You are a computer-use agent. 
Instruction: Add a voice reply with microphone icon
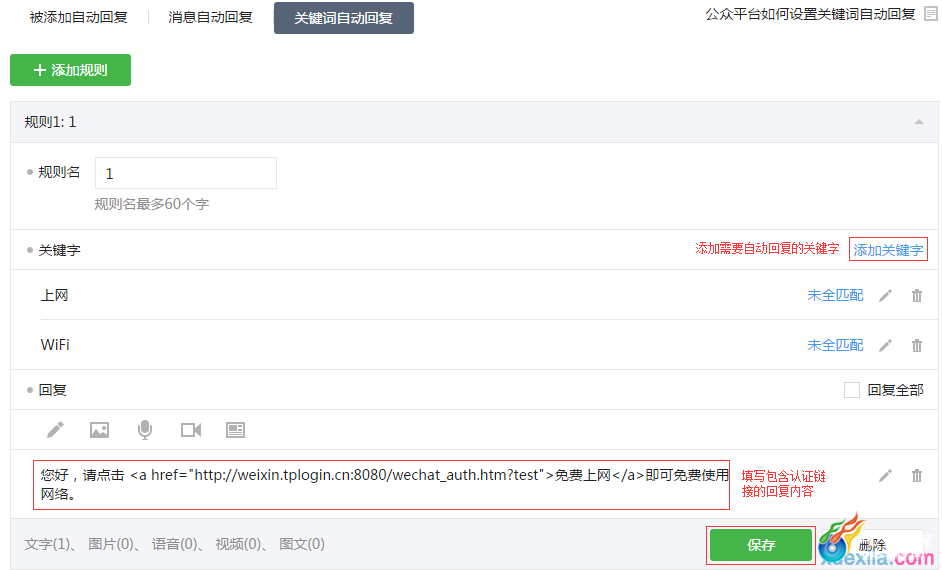[x=145, y=429]
